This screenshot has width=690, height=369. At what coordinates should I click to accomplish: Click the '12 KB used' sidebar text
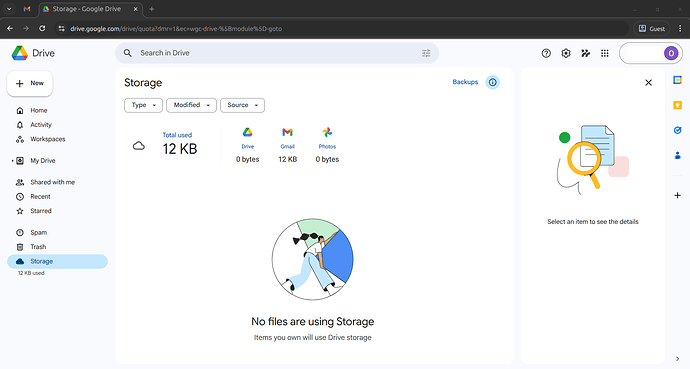[x=31, y=273]
